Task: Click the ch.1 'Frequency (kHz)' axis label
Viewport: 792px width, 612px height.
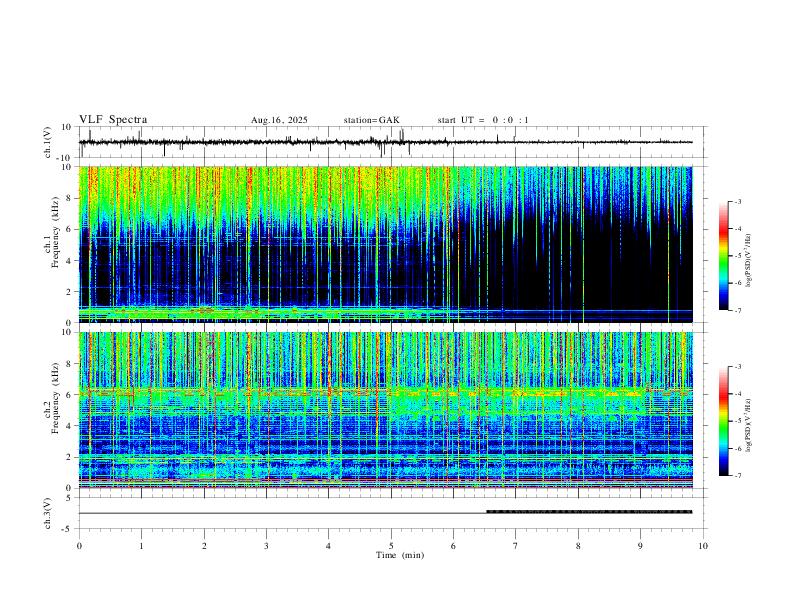Action: 55,234
